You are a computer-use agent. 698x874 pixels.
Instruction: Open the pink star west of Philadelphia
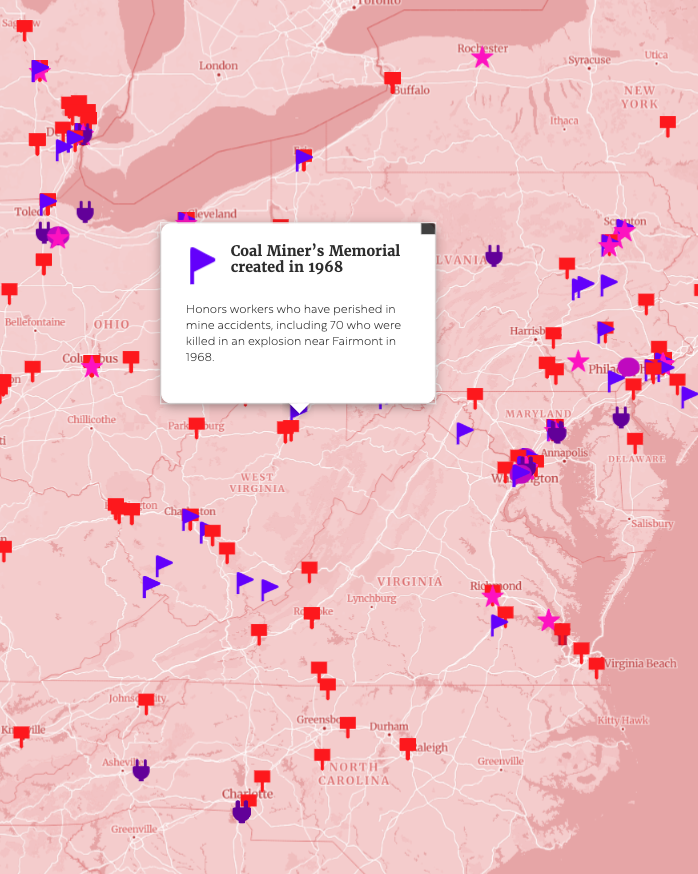click(578, 361)
